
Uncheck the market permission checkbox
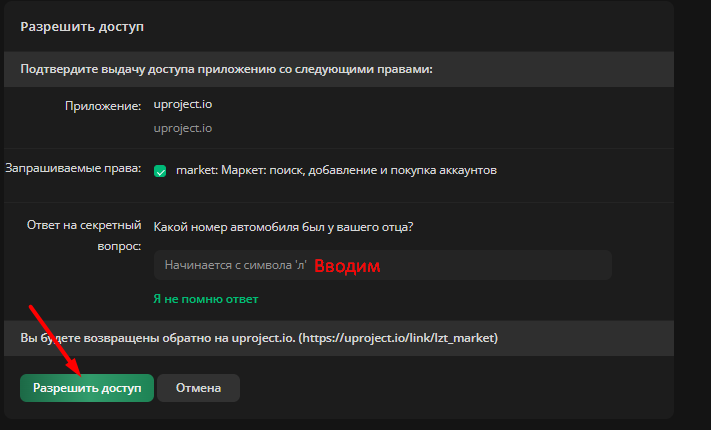coord(160,171)
